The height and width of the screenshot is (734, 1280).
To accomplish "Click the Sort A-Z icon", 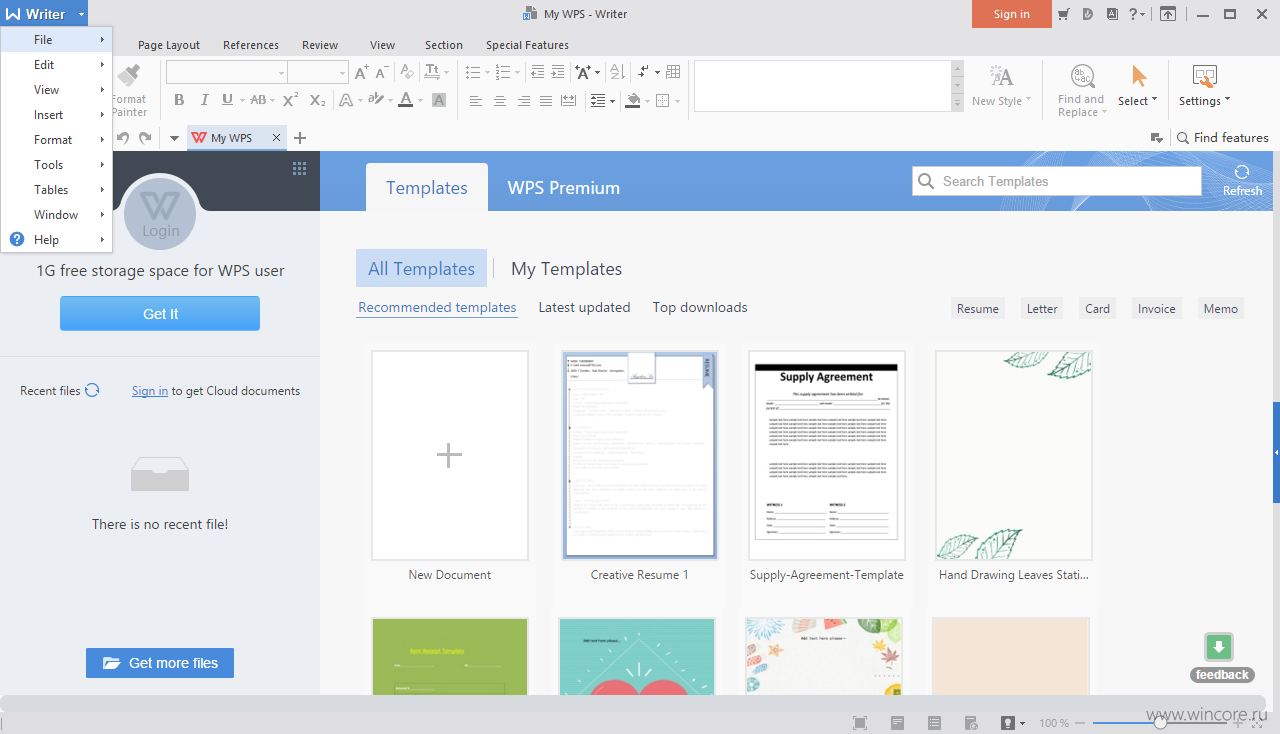I will coord(617,72).
